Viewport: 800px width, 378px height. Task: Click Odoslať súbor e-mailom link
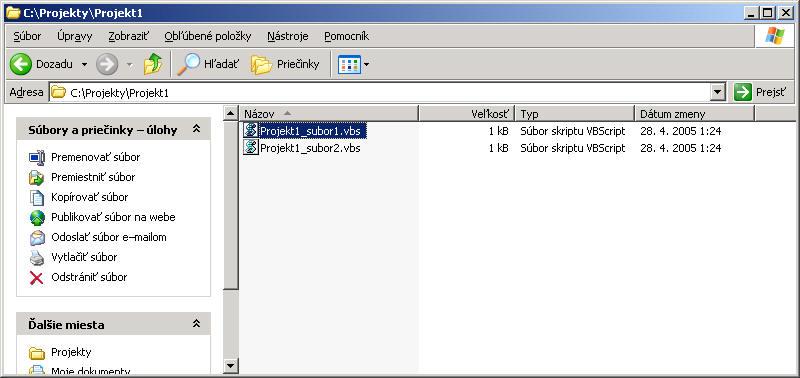[109, 237]
